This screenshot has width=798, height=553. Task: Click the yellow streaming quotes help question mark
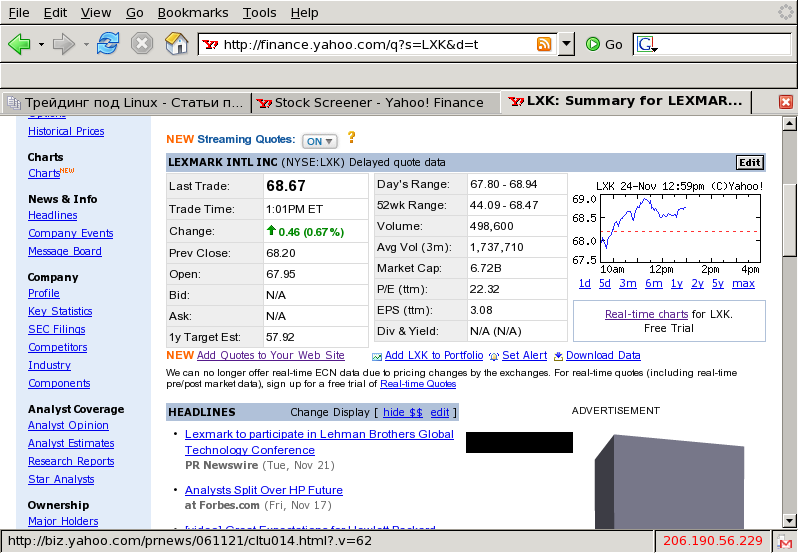coord(351,137)
